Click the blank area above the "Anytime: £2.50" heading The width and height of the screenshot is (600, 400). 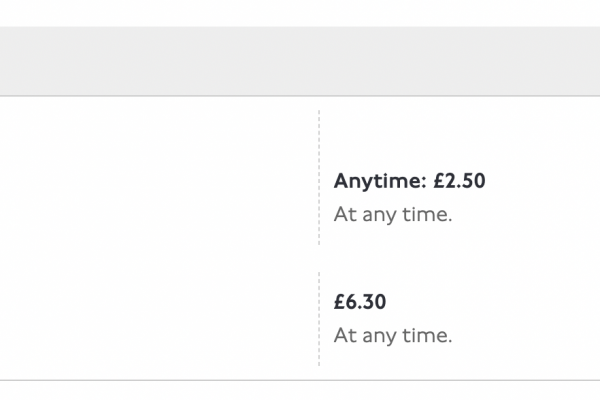pyautogui.click(x=420, y=135)
